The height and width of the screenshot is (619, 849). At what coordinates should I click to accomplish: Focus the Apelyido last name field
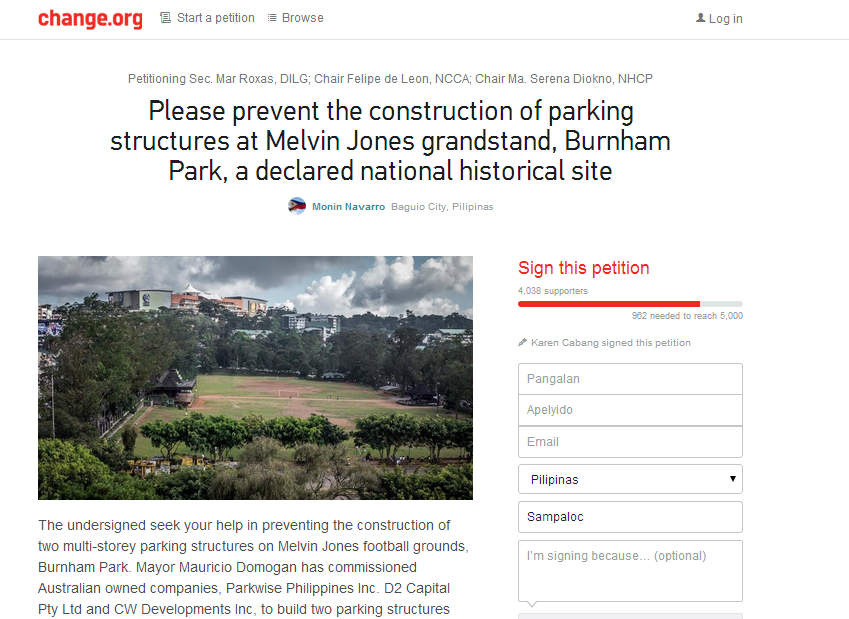tap(630, 410)
